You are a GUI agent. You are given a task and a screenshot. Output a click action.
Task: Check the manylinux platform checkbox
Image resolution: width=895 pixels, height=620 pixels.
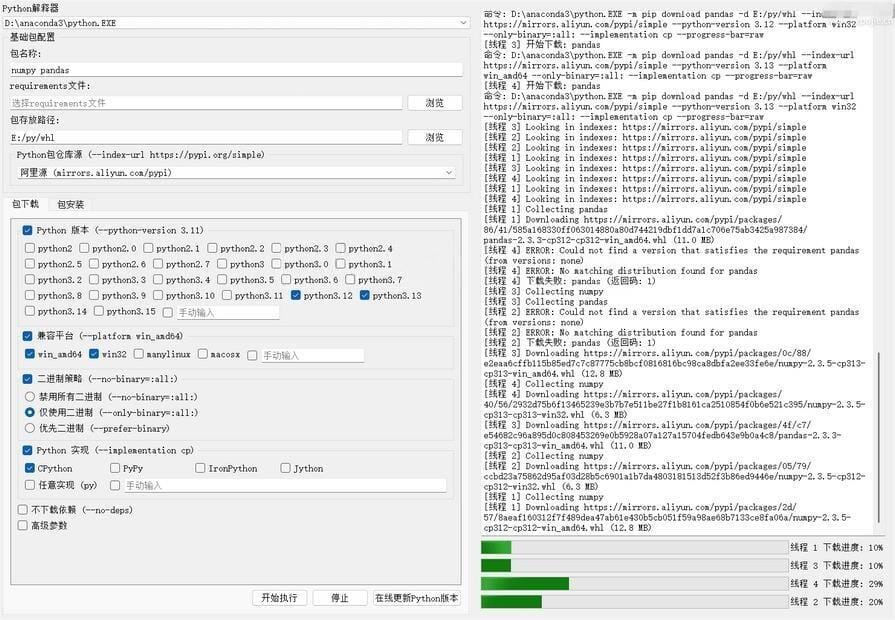[x=138, y=355]
